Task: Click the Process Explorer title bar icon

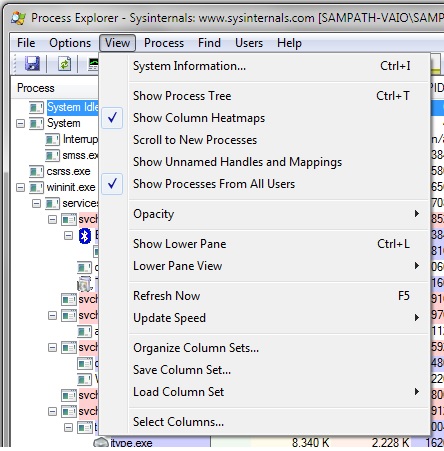Action: [18, 18]
